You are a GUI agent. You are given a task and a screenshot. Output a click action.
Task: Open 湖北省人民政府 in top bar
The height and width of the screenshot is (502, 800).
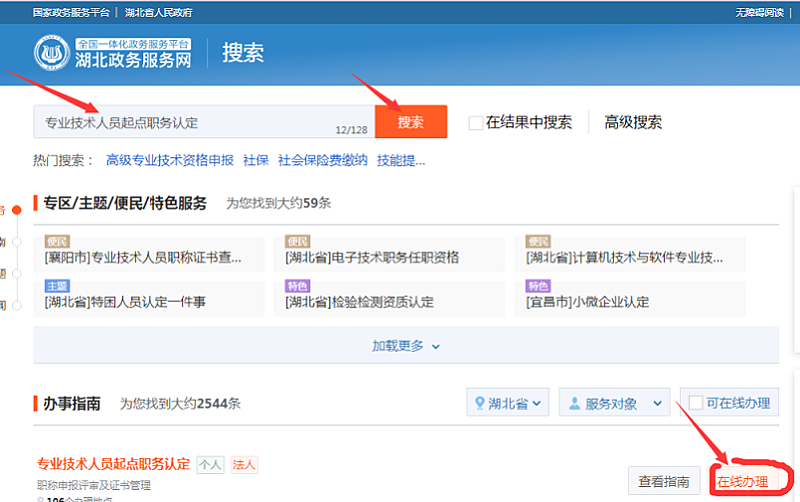[x=159, y=12]
